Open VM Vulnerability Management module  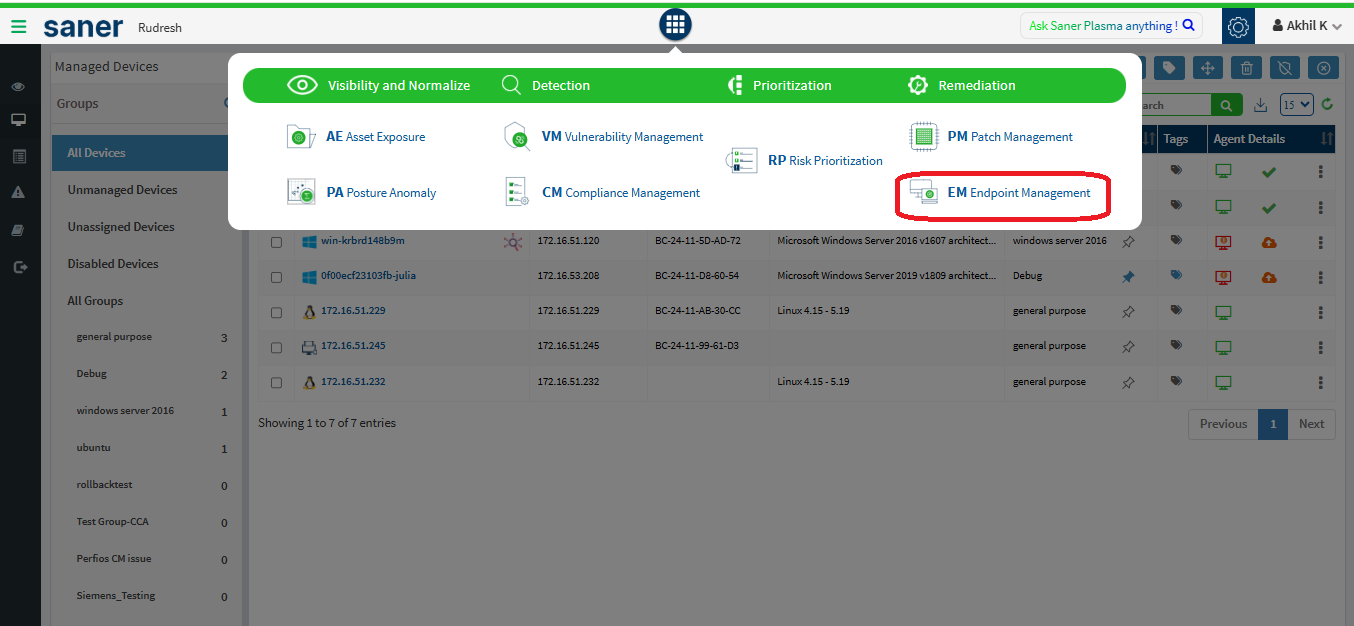click(x=603, y=137)
